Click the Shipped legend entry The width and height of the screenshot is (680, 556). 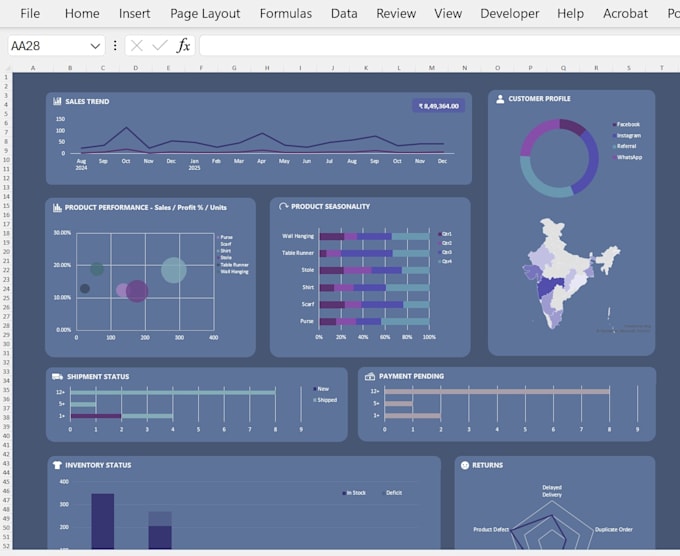point(325,400)
